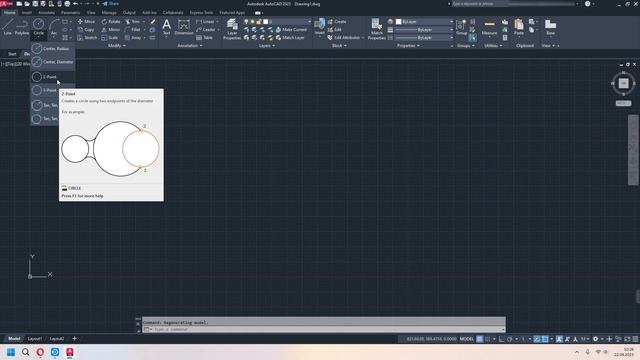Toggle Clean Screen in status bar

(627, 339)
